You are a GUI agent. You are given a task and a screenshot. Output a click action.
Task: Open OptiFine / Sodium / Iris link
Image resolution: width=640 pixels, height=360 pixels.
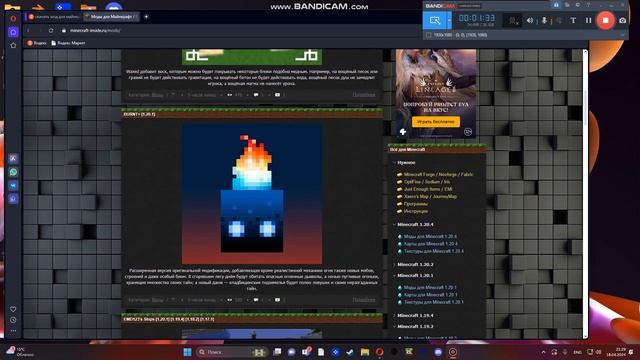pyautogui.click(x=427, y=182)
